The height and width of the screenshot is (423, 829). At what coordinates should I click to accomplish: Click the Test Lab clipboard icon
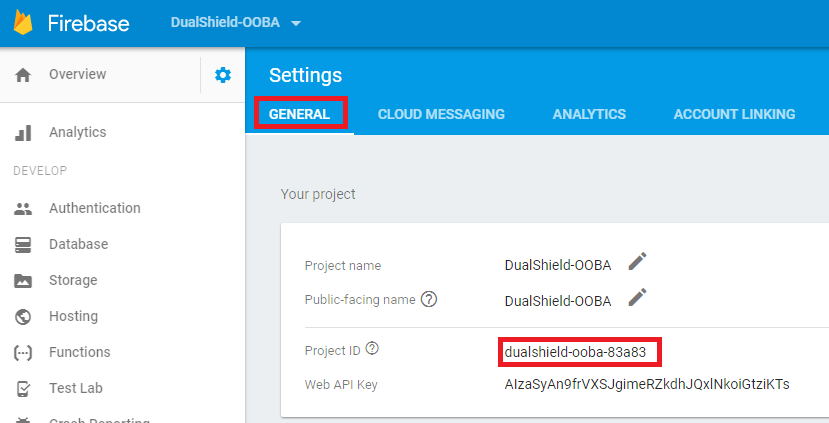click(23, 389)
